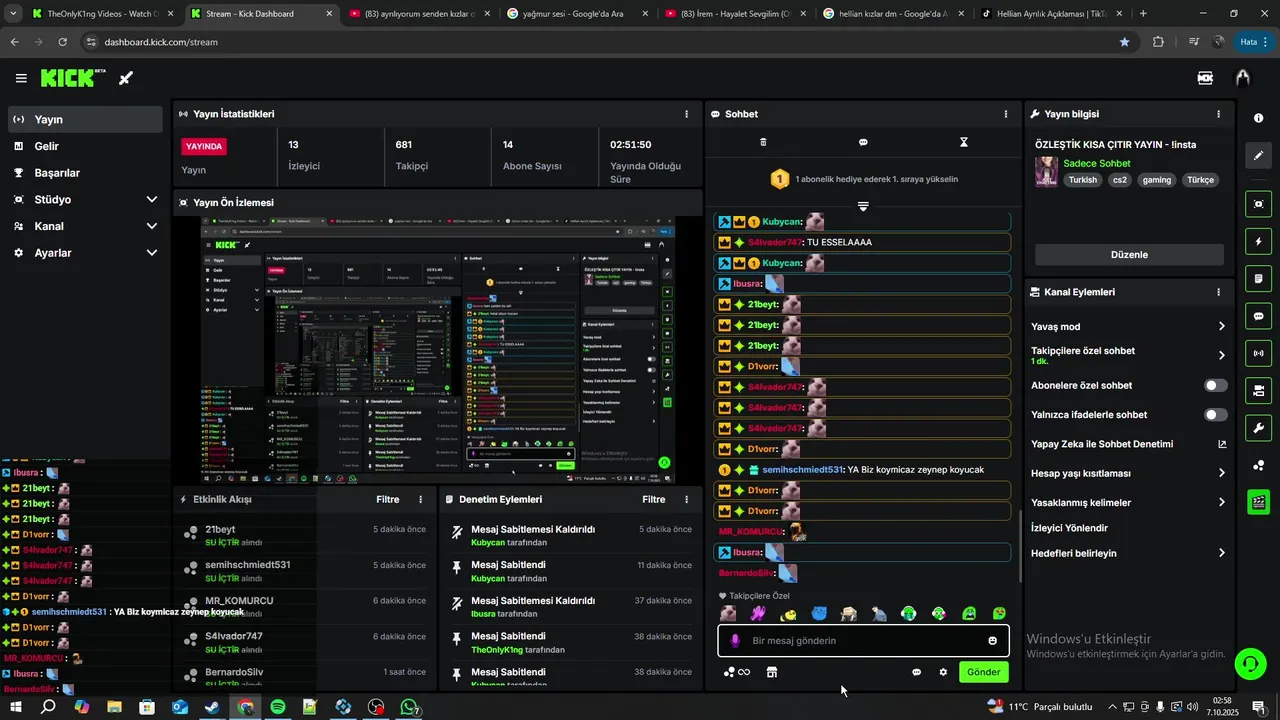Open the Kanal Eylemleri three-dot menu
The image size is (1280, 720).
1218,292
